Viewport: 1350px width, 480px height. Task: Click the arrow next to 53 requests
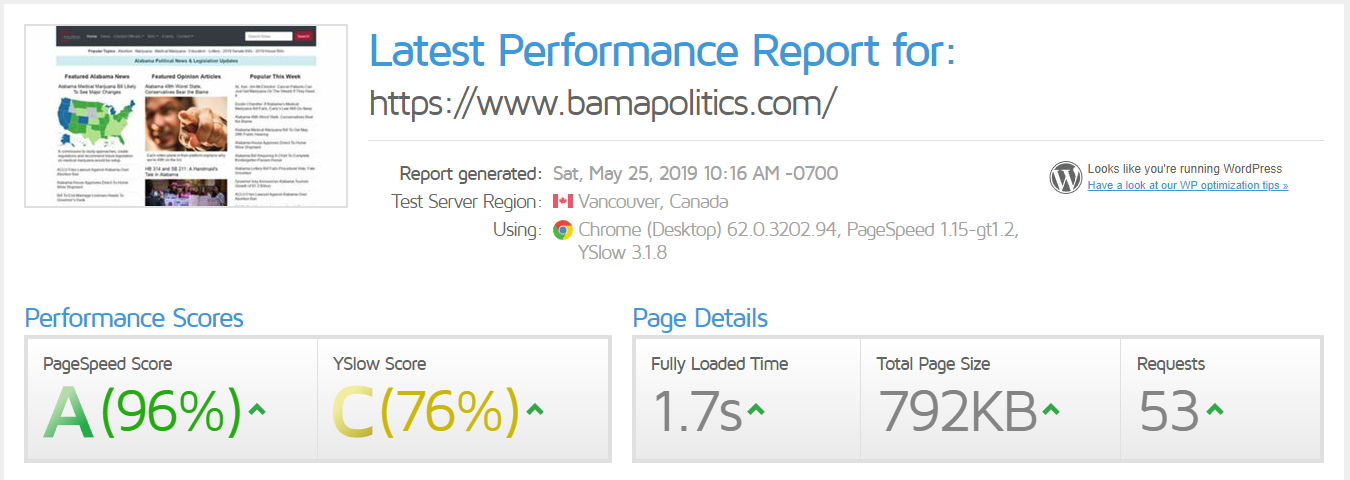click(1214, 409)
